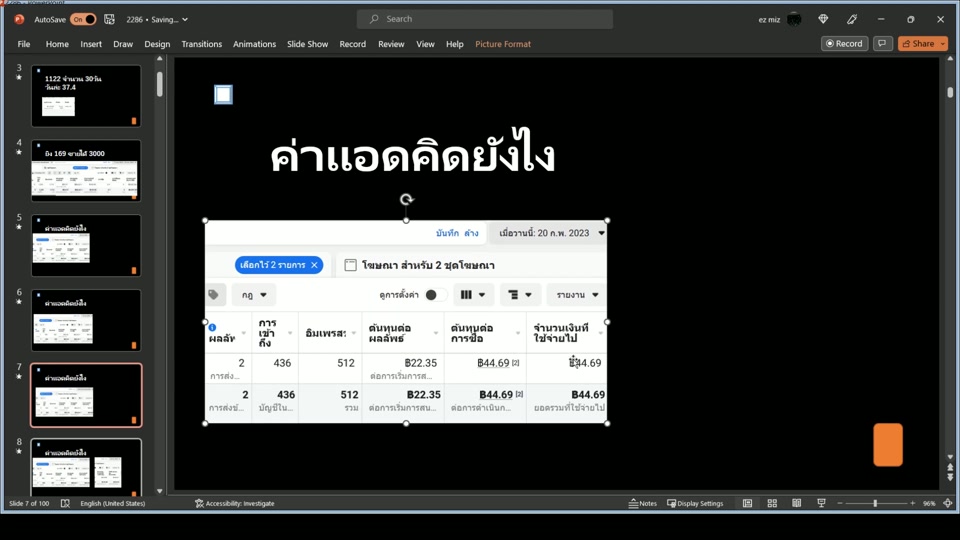Click the Share button

point(918,43)
